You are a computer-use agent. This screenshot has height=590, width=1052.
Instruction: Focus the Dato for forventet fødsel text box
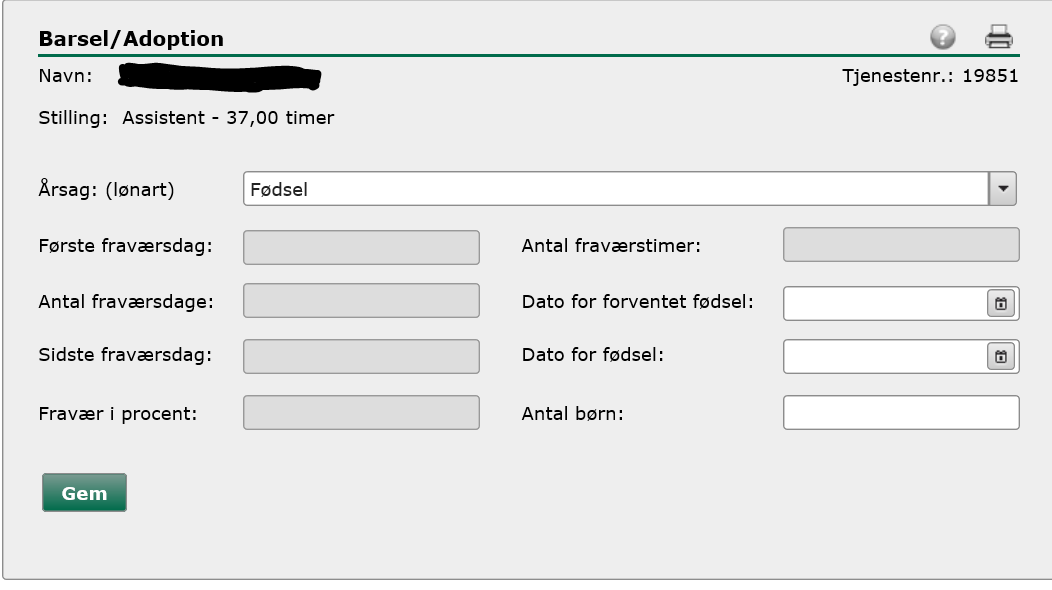tap(885, 303)
